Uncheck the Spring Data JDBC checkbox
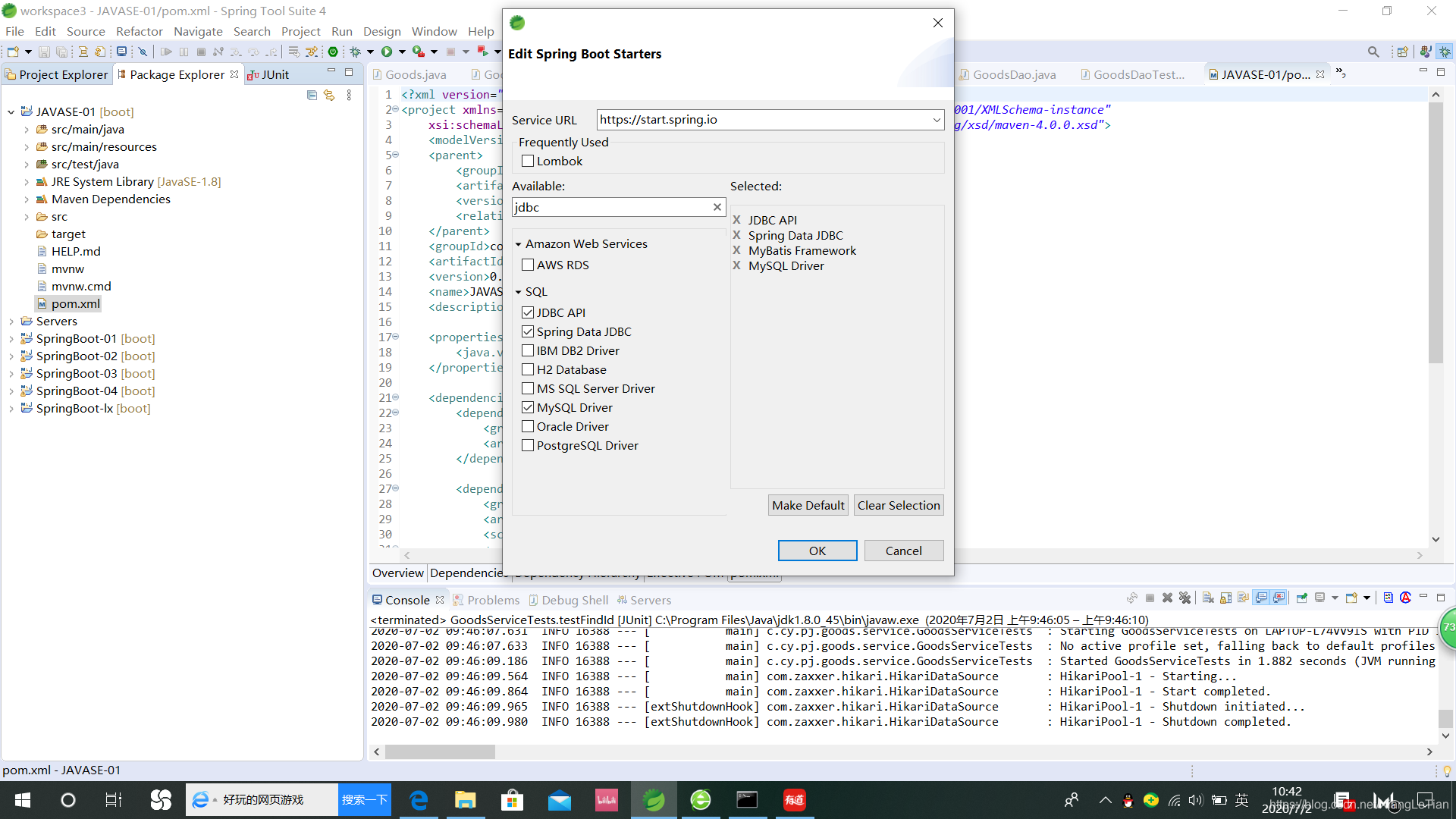 [528, 331]
